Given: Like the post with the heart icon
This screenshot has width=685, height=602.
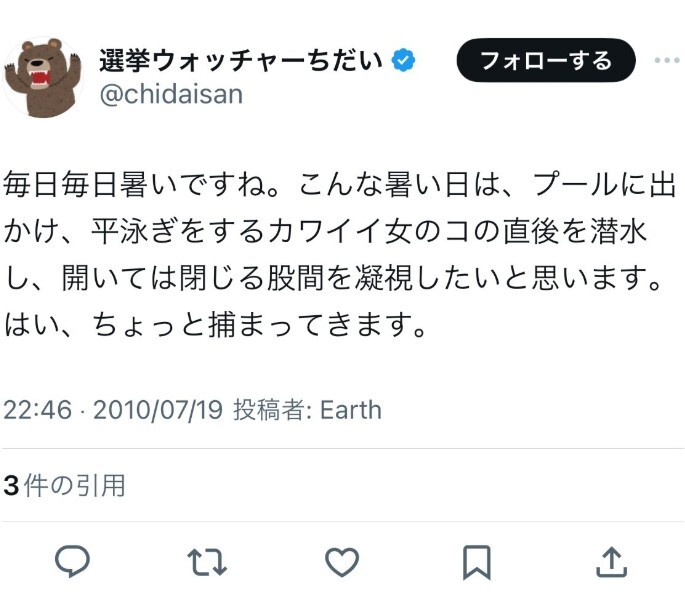Looking at the screenshot, I should [342, 561].
